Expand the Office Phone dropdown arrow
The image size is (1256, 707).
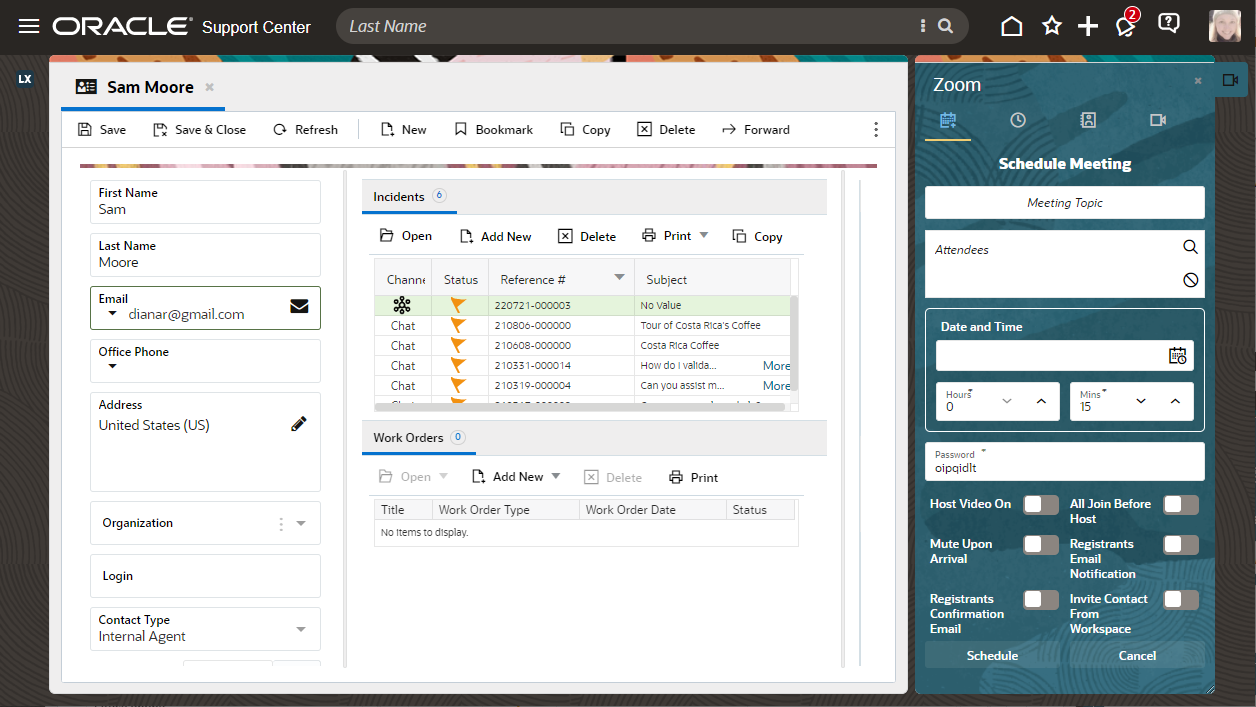click(112, 366)
